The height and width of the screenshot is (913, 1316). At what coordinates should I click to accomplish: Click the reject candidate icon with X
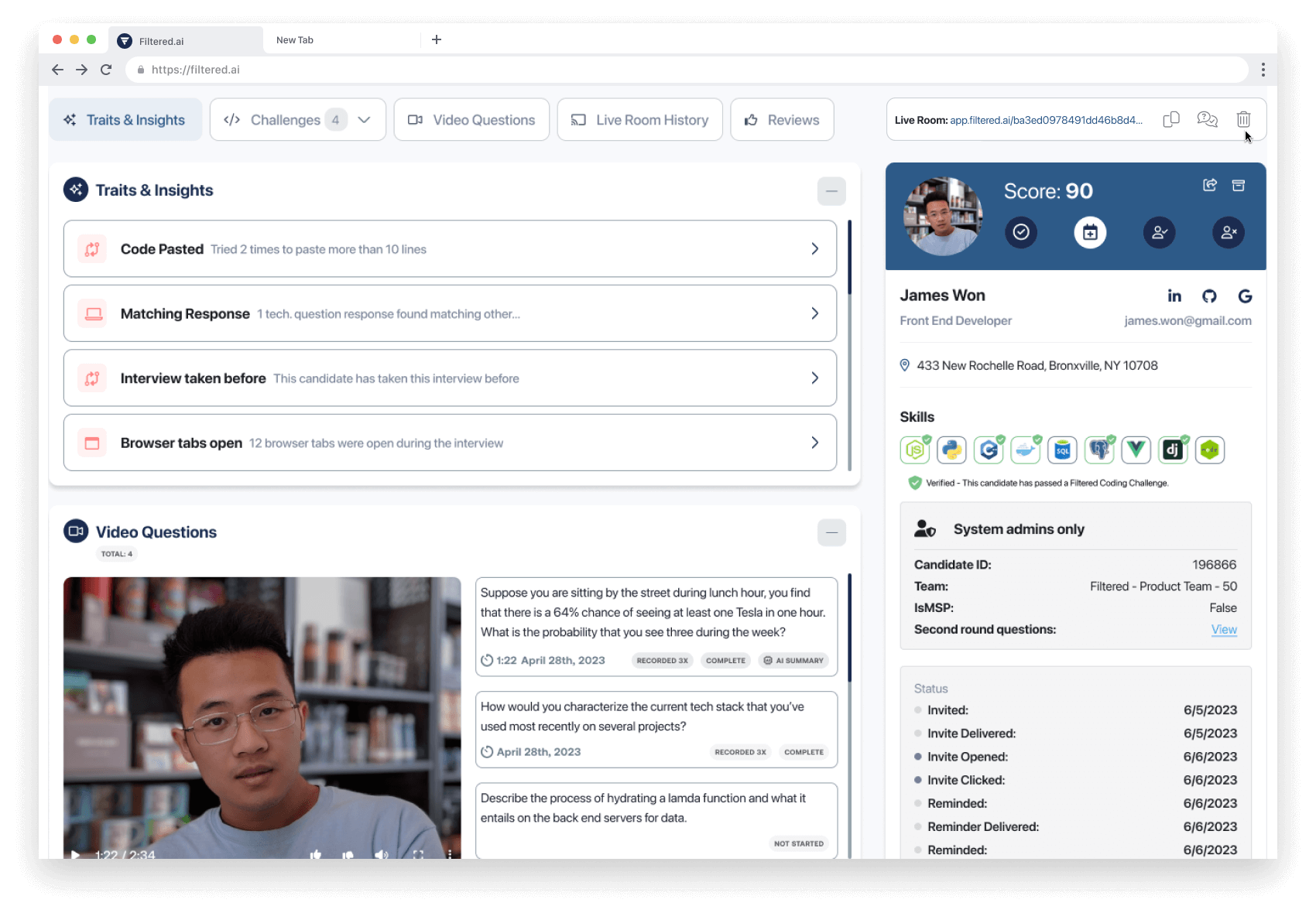pyautogui.click(x=1229, y=232)
